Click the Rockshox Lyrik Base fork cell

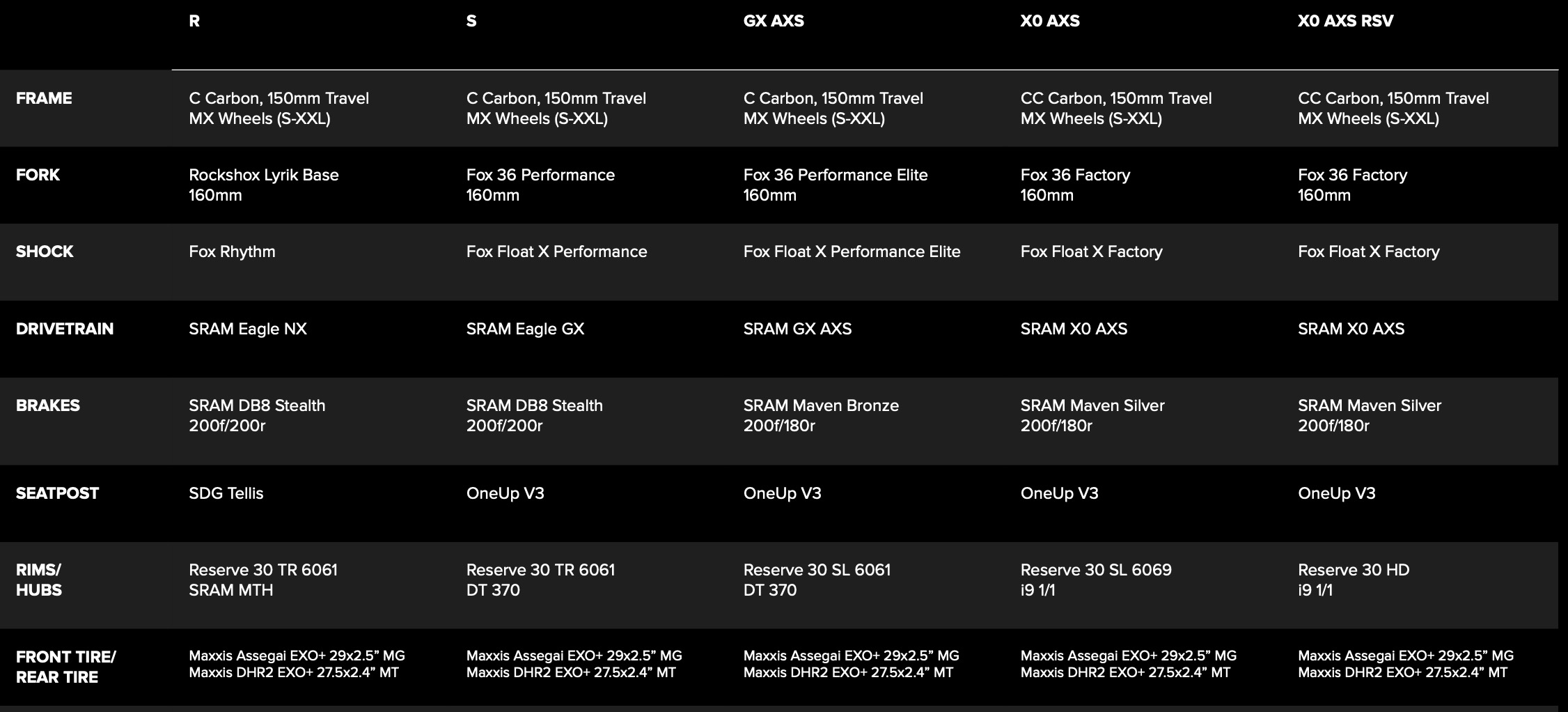[x=263, y=185]
